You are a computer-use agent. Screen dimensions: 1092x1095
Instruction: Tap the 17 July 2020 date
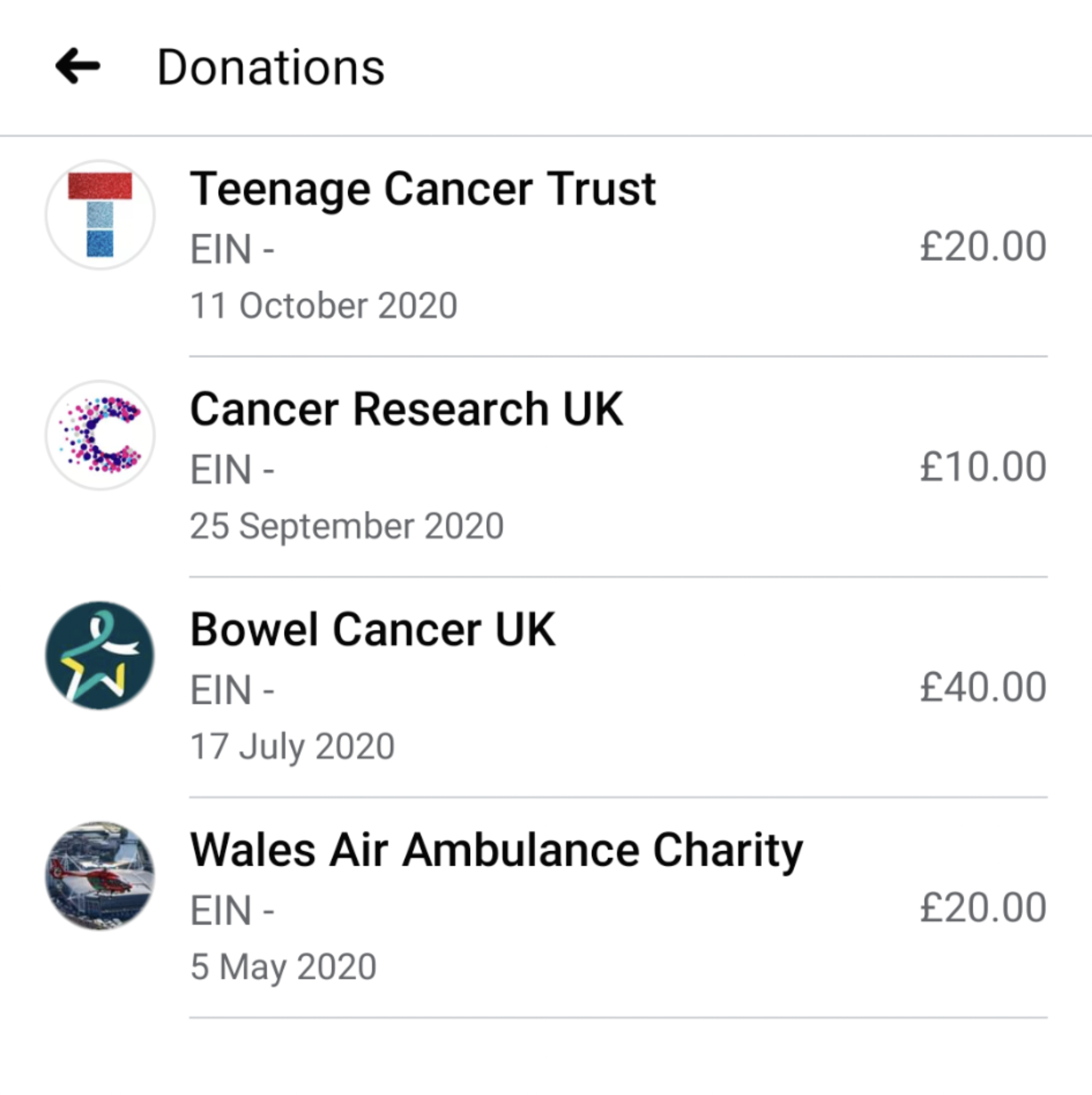(292, 746)
